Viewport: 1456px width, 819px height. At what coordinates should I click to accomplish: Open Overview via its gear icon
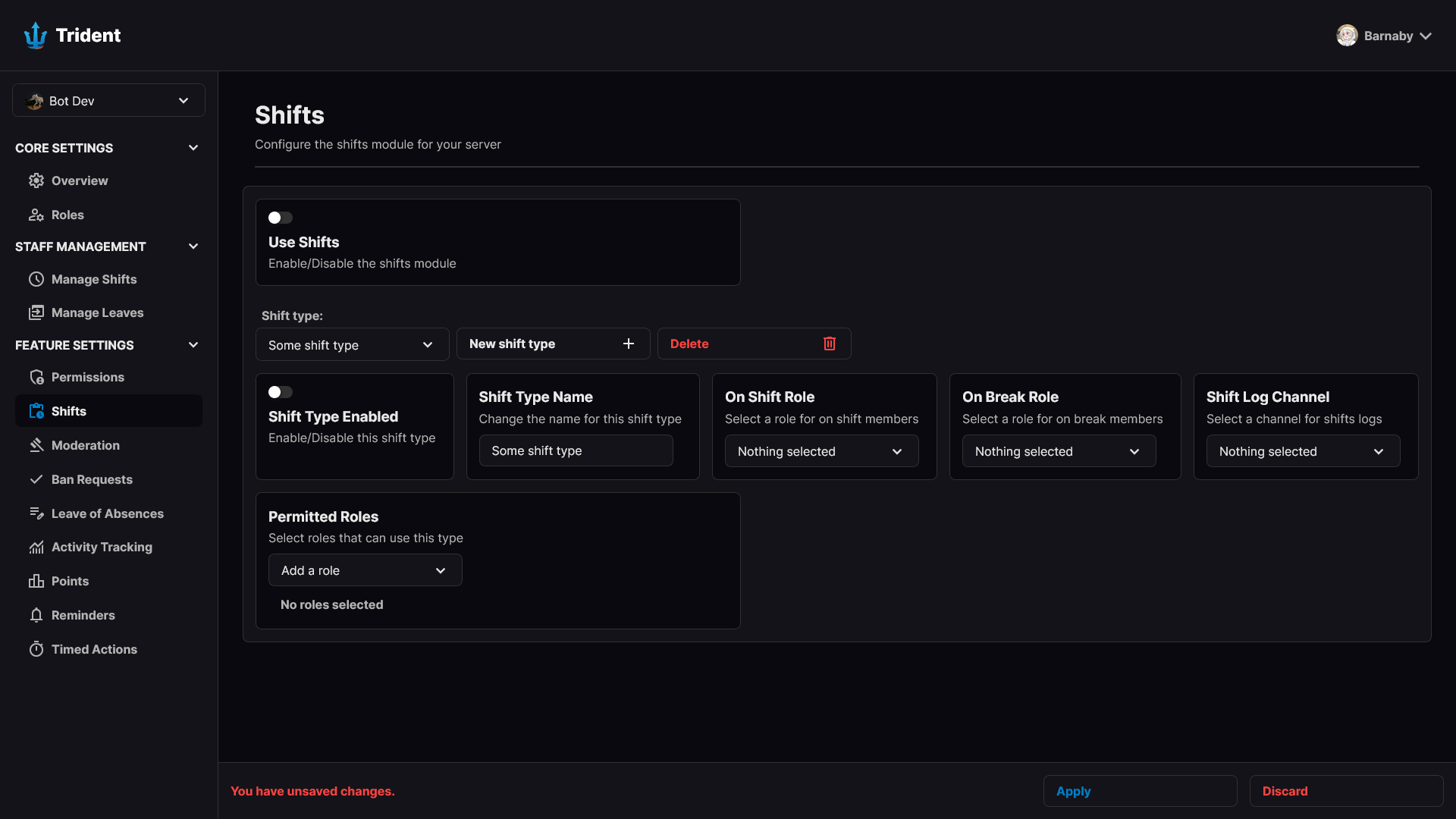(x=36, y=180)
